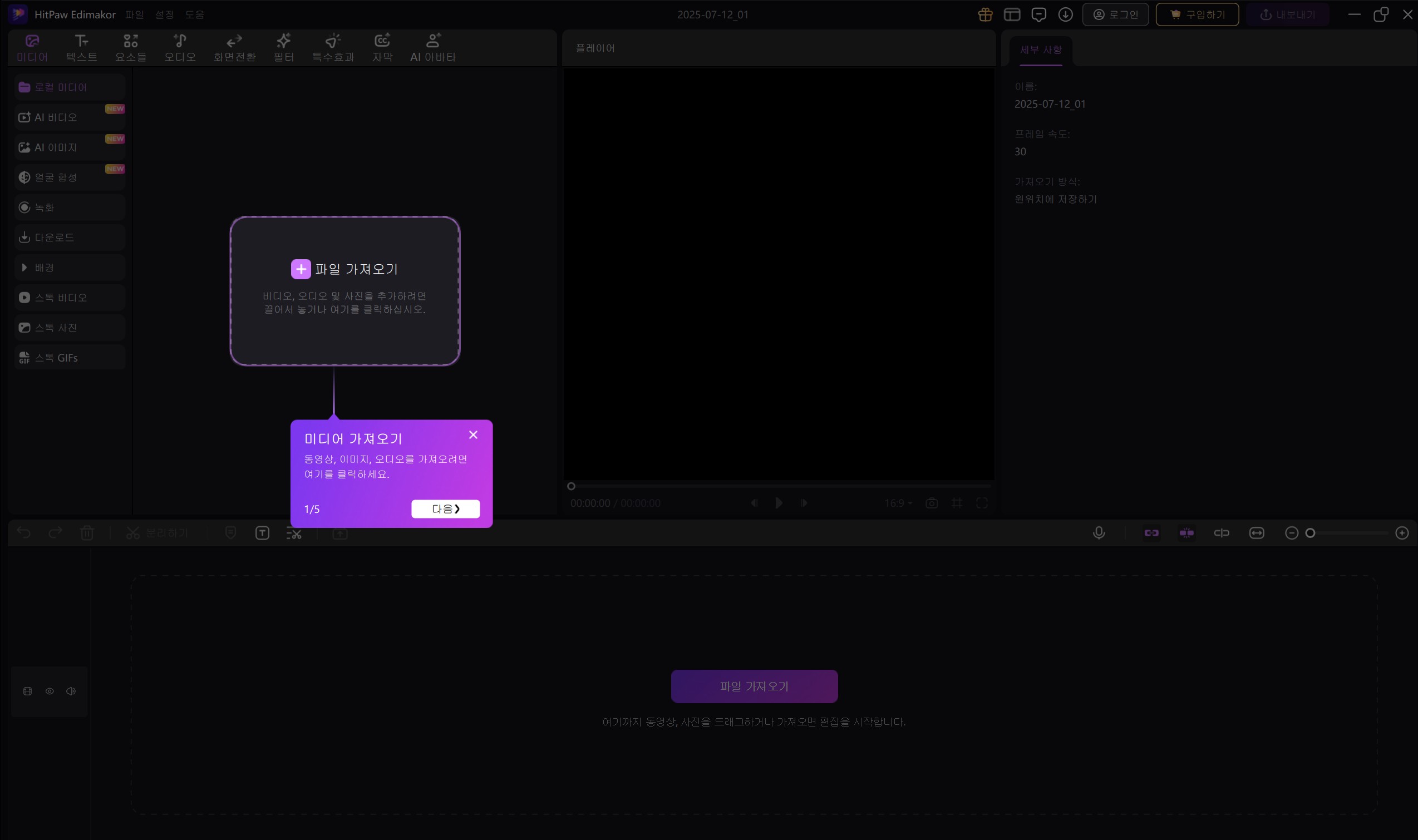This screenshot has height=840, width=1418.
Task: Open the gift box icon in title bar
Action: pos(985,14)
